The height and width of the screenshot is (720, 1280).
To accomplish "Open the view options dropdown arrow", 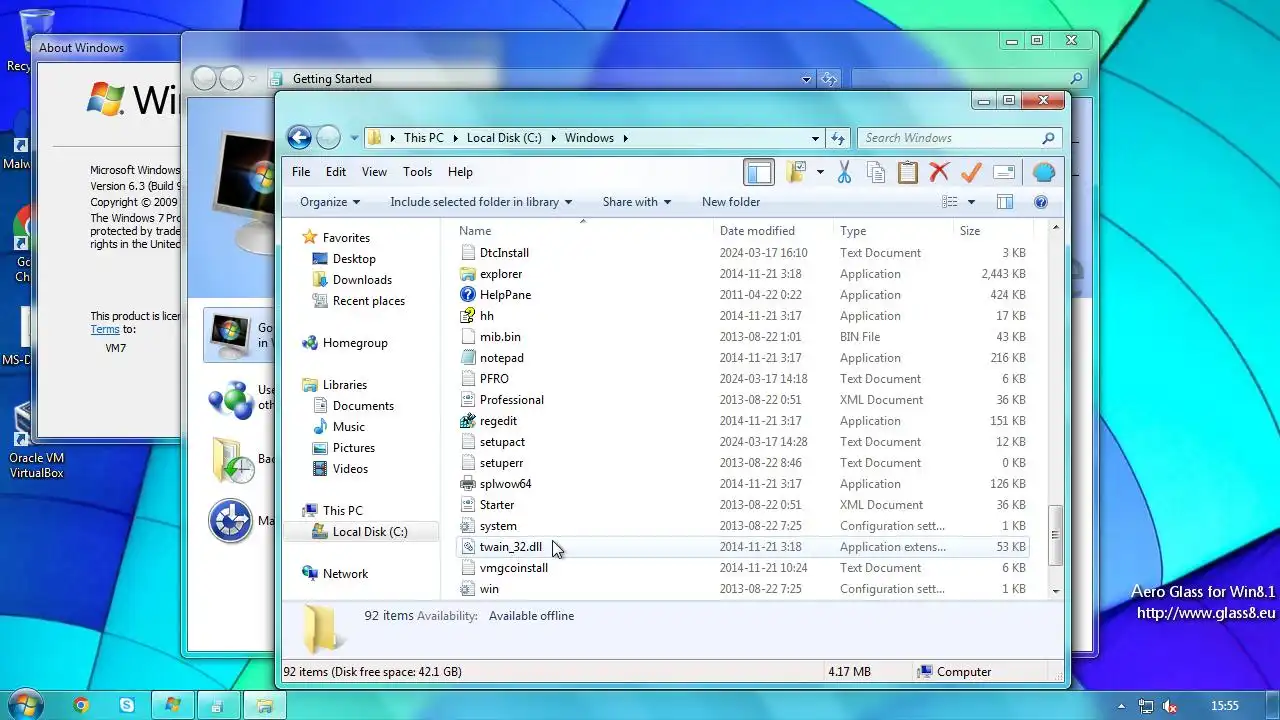I will tap(970, 202).
